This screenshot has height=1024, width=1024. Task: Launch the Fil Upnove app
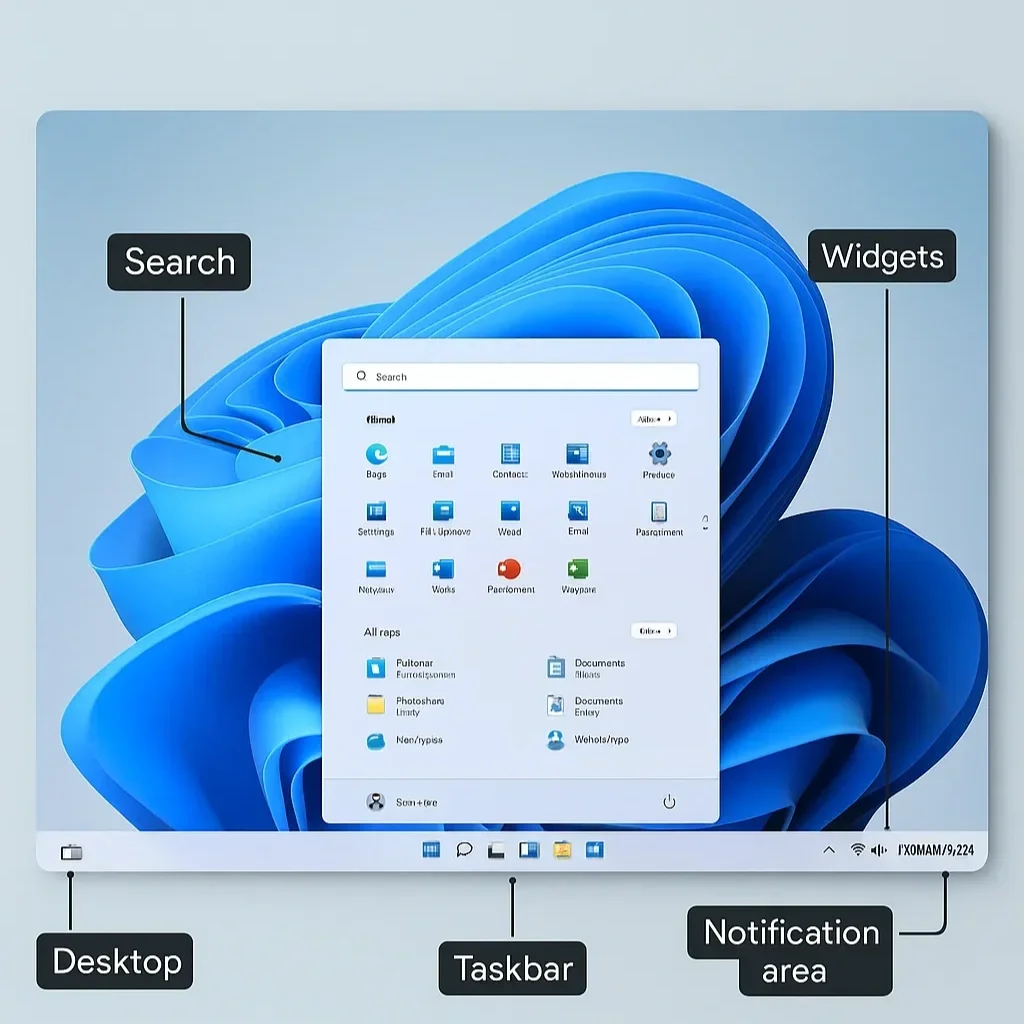point(443,511)
